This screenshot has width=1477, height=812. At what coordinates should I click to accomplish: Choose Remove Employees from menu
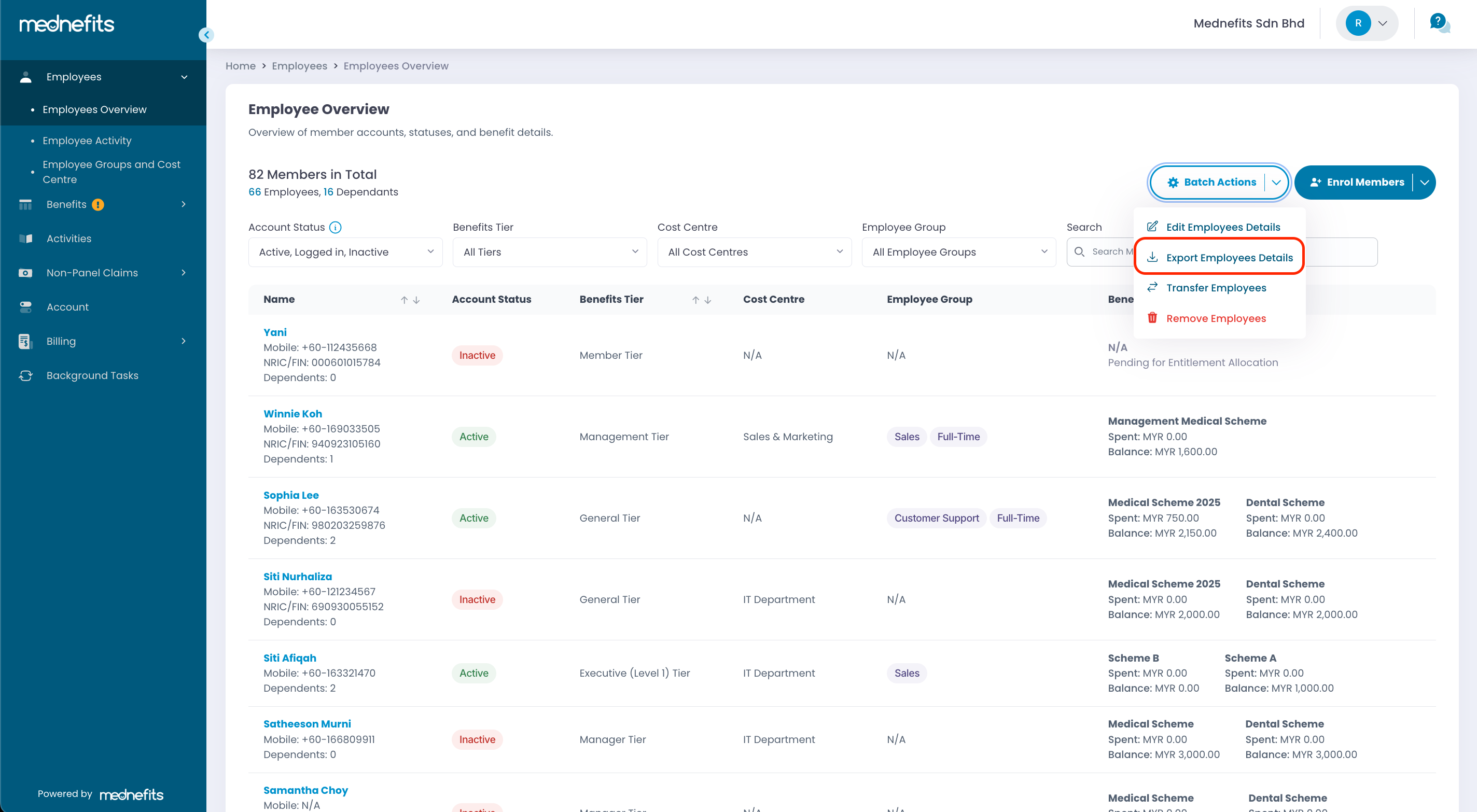pyautogui.click(x=1216, y=318)
